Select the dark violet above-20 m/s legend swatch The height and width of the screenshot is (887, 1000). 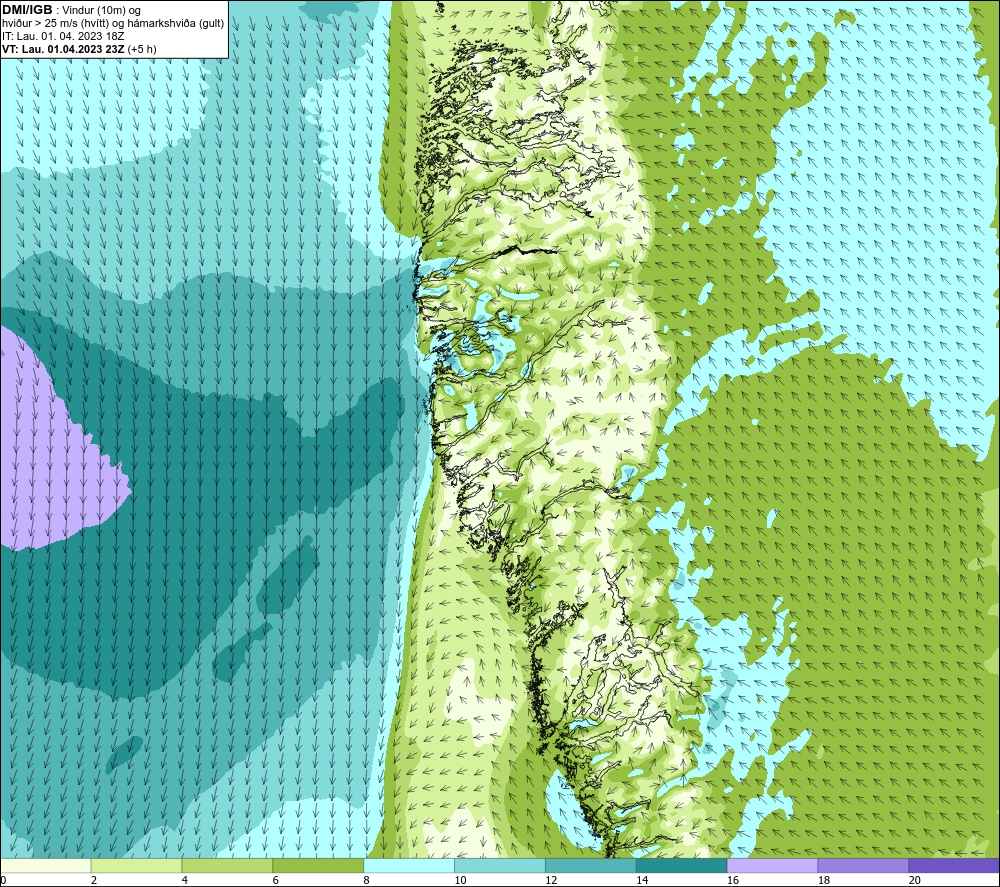[954, 866]
